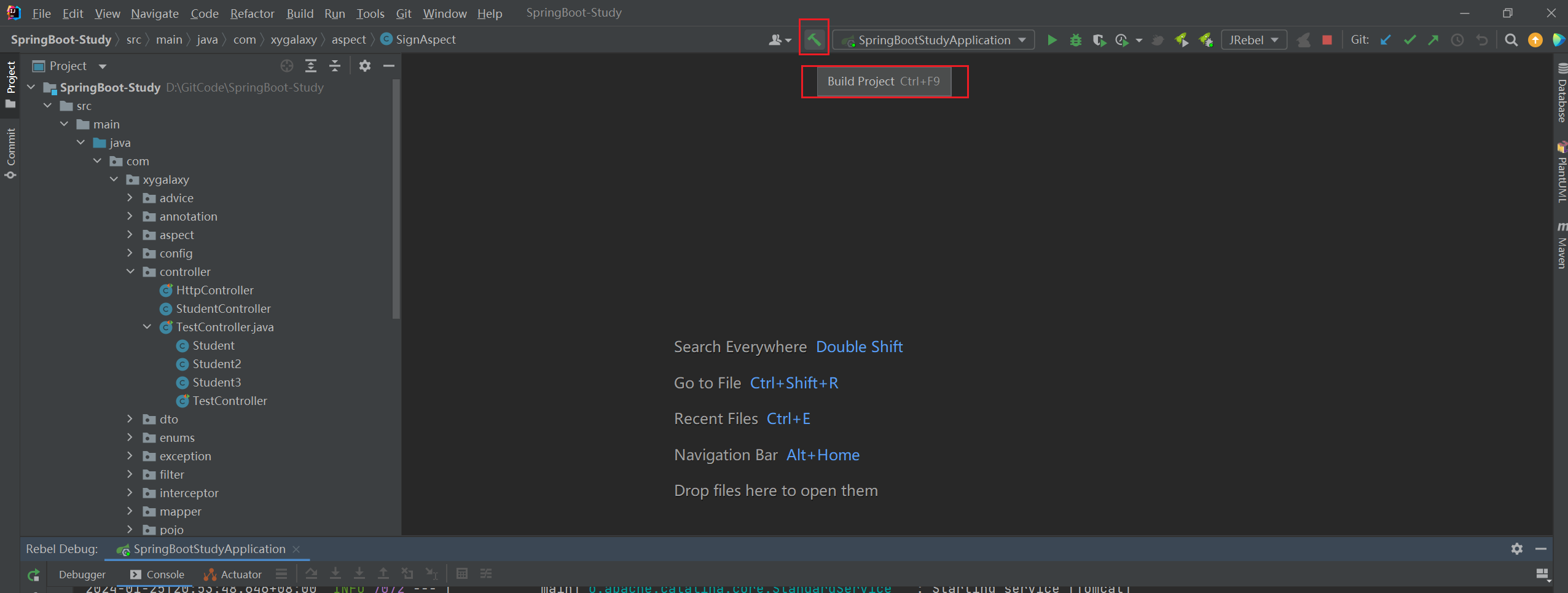Open Search Everywhere magnifier icon

(1511, 40)
